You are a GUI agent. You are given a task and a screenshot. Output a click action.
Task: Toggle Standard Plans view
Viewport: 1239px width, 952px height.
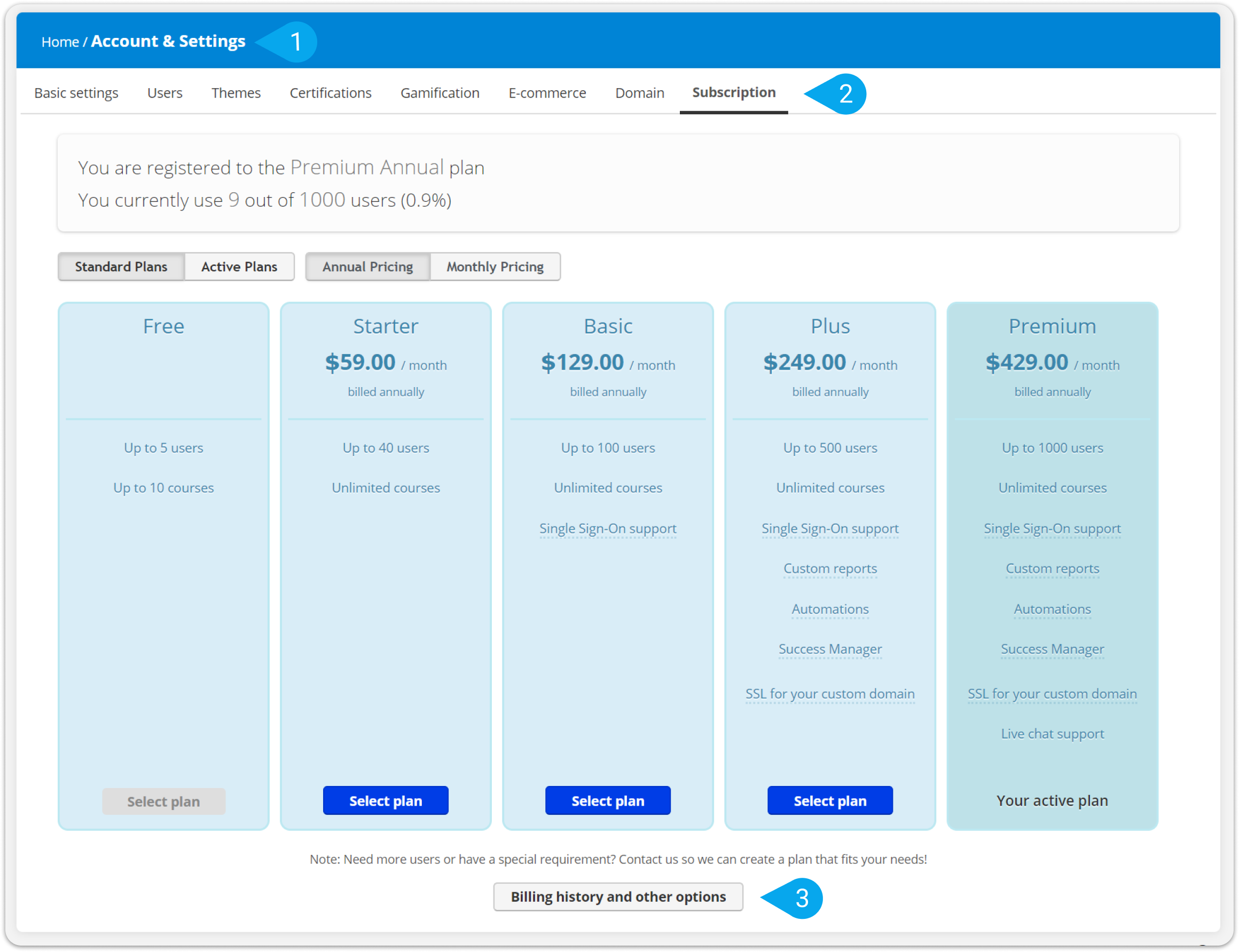[121, 267]
